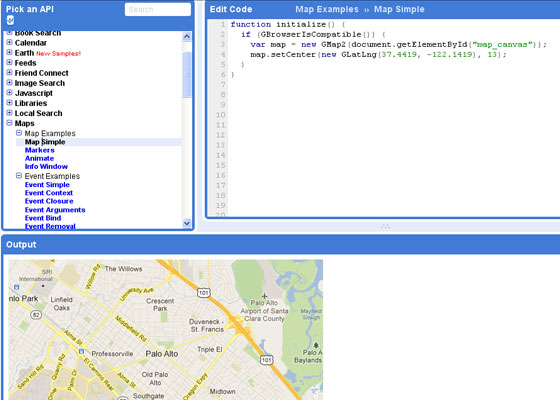Click the Palo Alto airport icon on map
Image resolution: width=560 pixels, height=400 pixels.
pos(264,296)
